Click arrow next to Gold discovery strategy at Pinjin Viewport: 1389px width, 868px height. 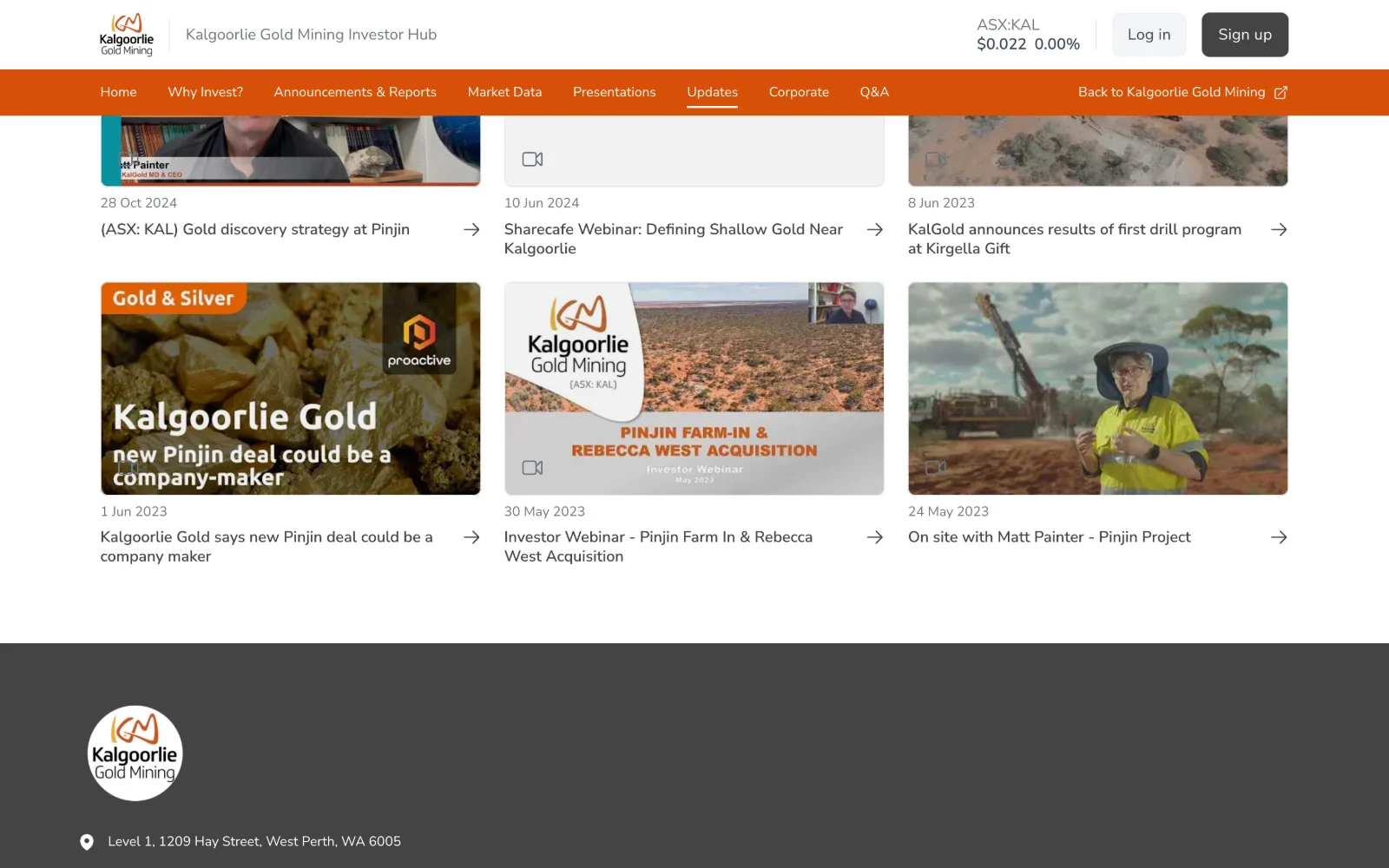coord(471,230)
